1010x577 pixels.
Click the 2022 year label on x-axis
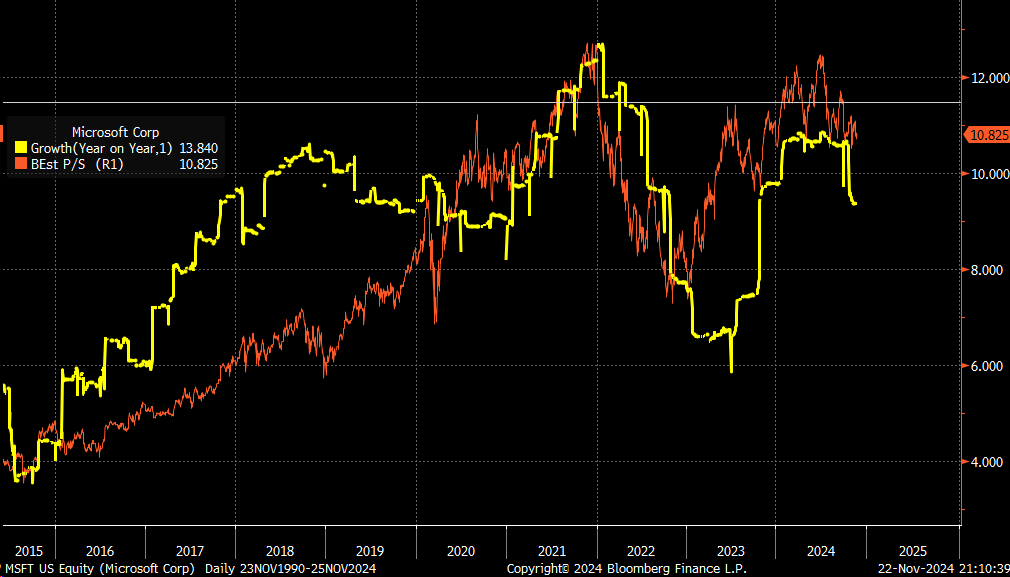pos(642,551)
